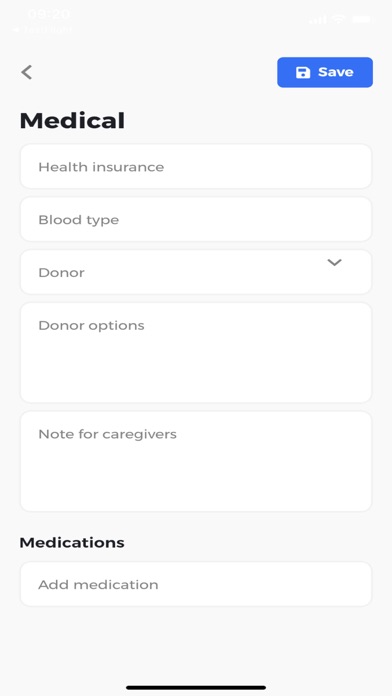Screen dimensions: 392x696
Task: Tap the 09:20 clock in status bar
Action: point(48,15)
